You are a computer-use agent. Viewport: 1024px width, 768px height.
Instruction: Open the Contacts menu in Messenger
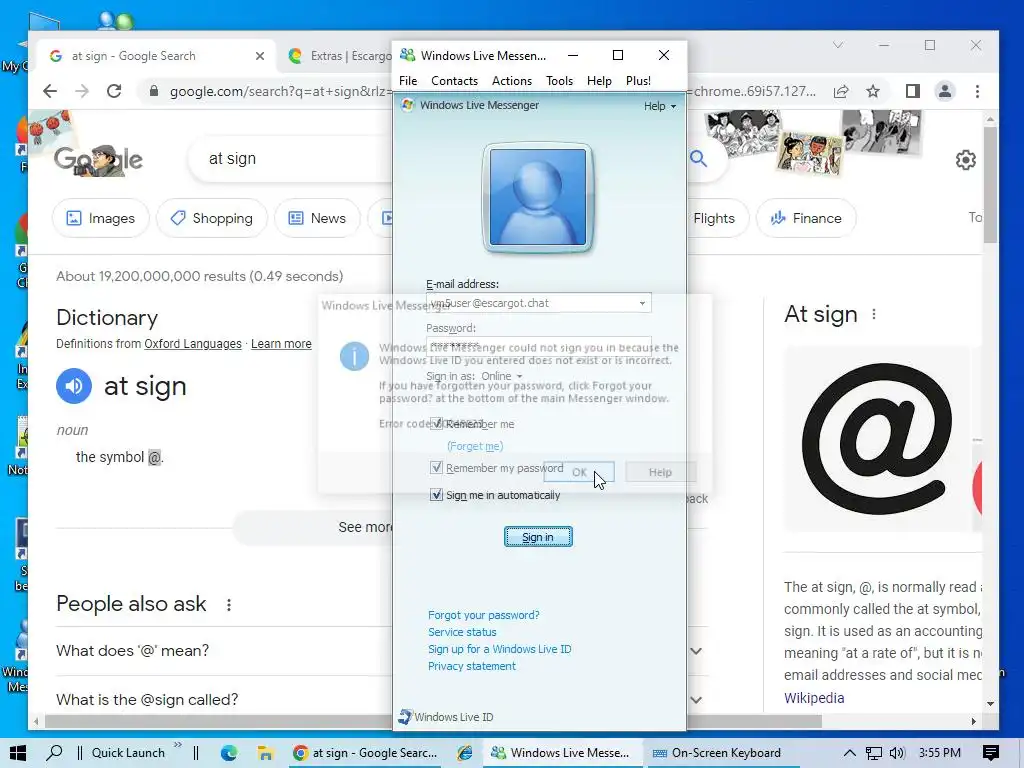(x=454, y=81)
